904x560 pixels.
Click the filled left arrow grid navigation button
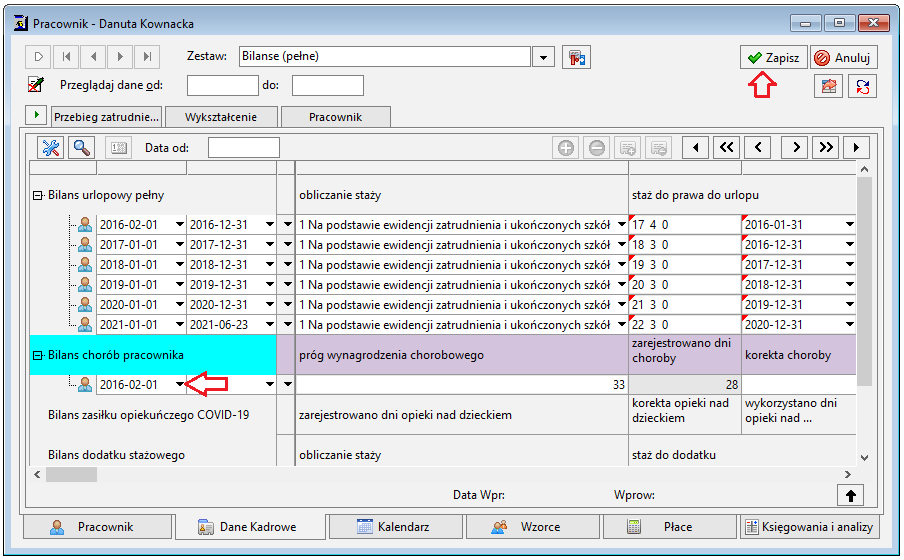coord(696,148)
